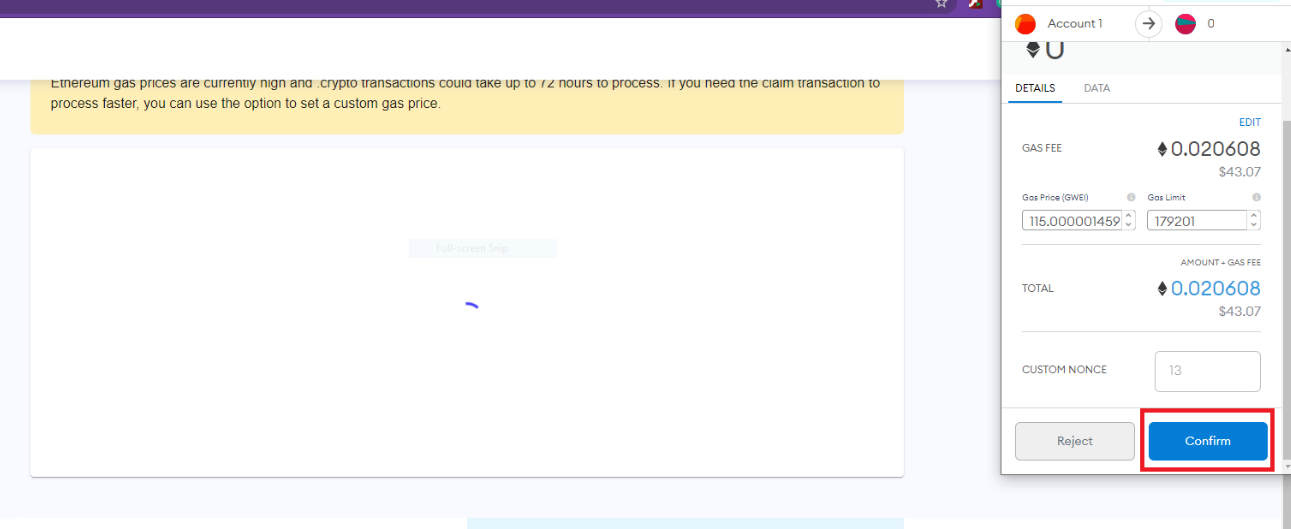Click the Gas Price info icon
1291x529 pixels.
(1131, 197)
